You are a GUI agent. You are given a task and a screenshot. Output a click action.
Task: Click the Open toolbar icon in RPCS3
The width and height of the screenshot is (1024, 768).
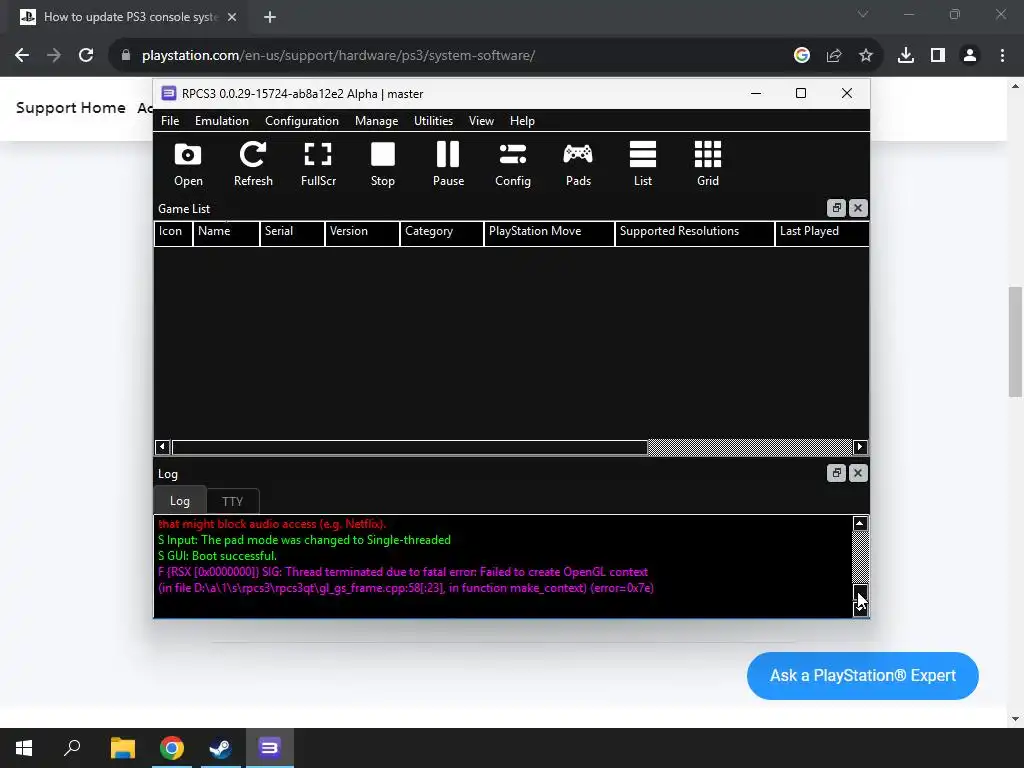[188, 165]
